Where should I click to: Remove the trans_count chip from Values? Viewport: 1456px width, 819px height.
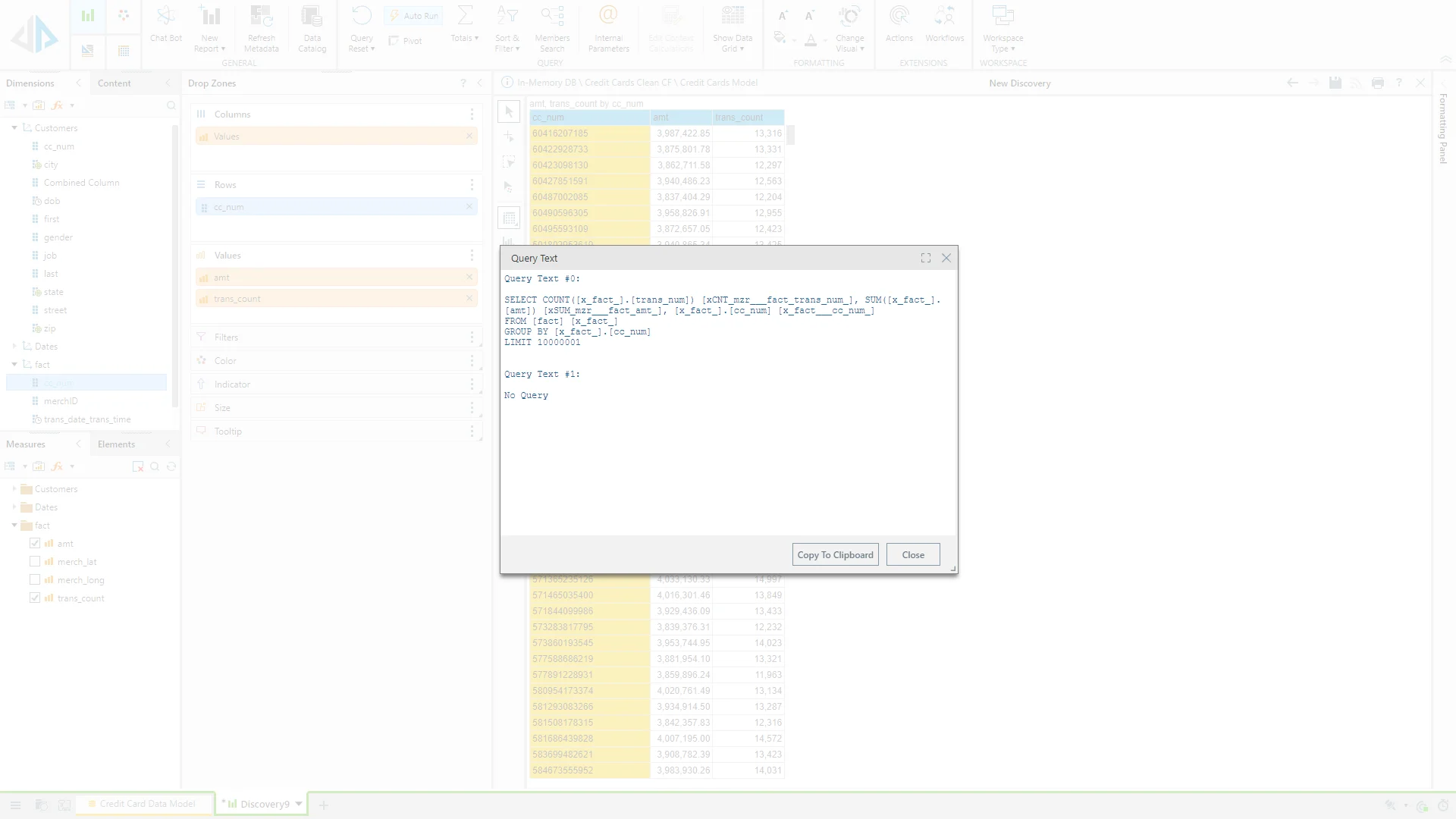click(x=469, y=299)
